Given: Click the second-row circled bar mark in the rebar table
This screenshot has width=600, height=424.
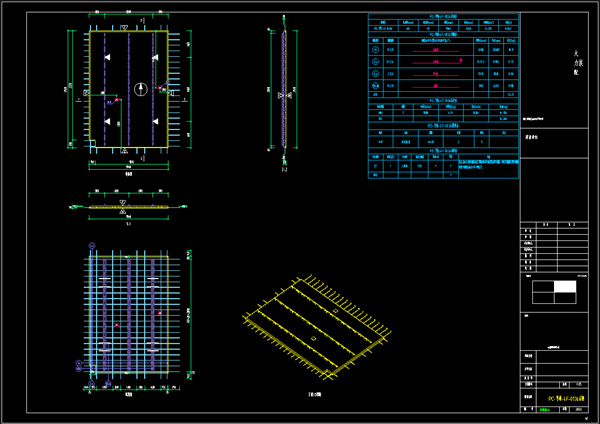Looking at the screenshot, I should pyautogui.click(x=375, y=62).
